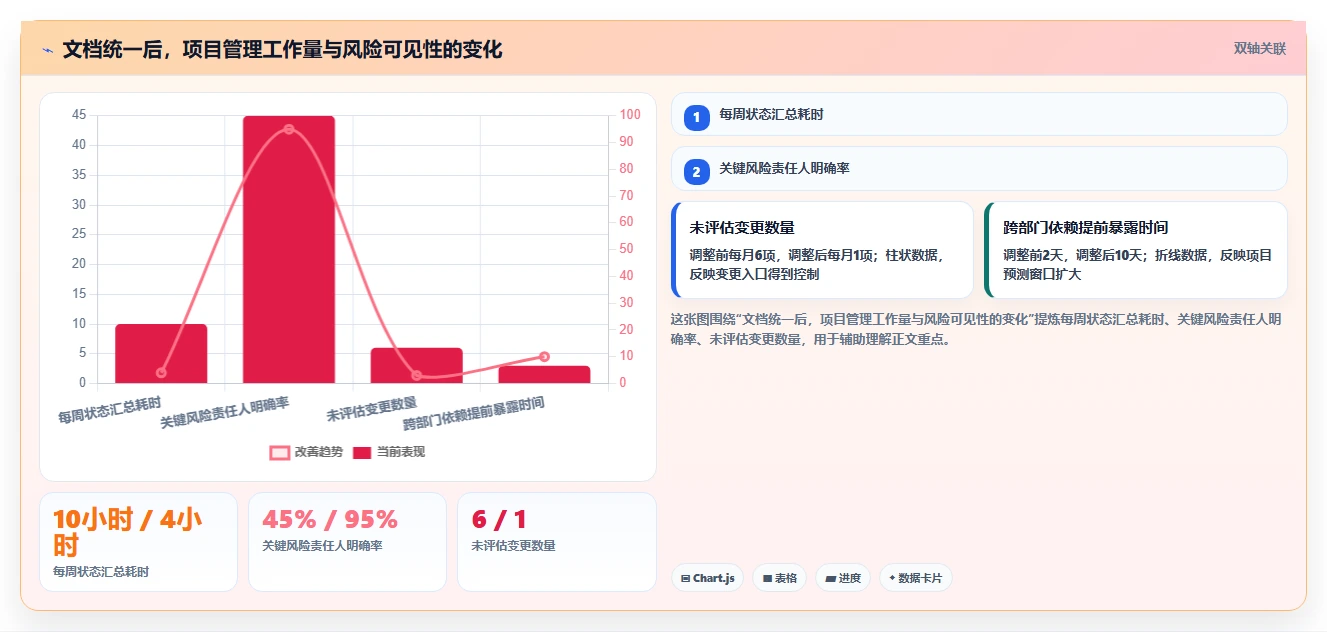Click the progress icon in 进度 chip
The width and height of the screenshot is (1327, 632).
pyautogui.click(x=830, y=578)
